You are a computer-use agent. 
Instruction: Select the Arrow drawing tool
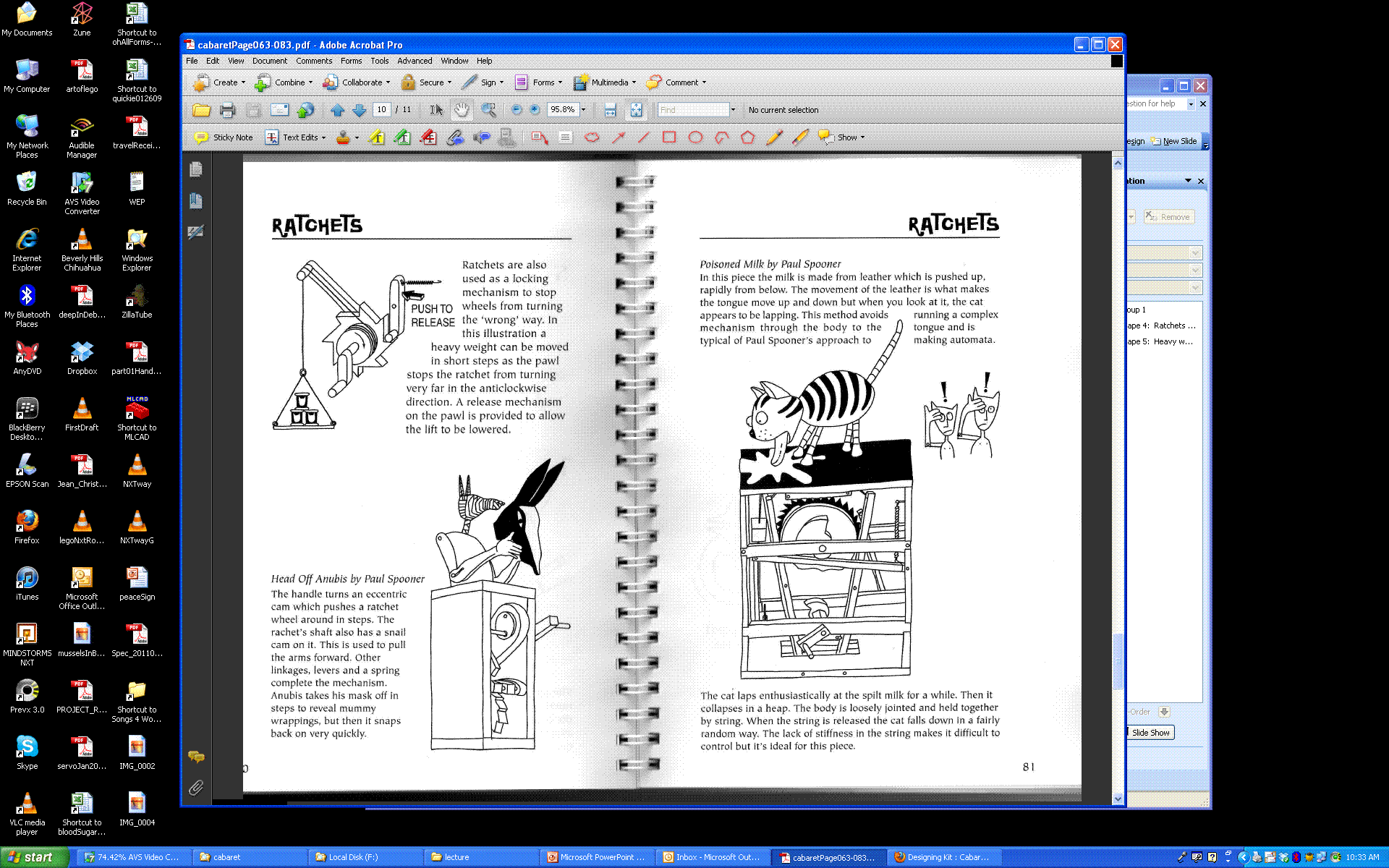click(618, 137)
